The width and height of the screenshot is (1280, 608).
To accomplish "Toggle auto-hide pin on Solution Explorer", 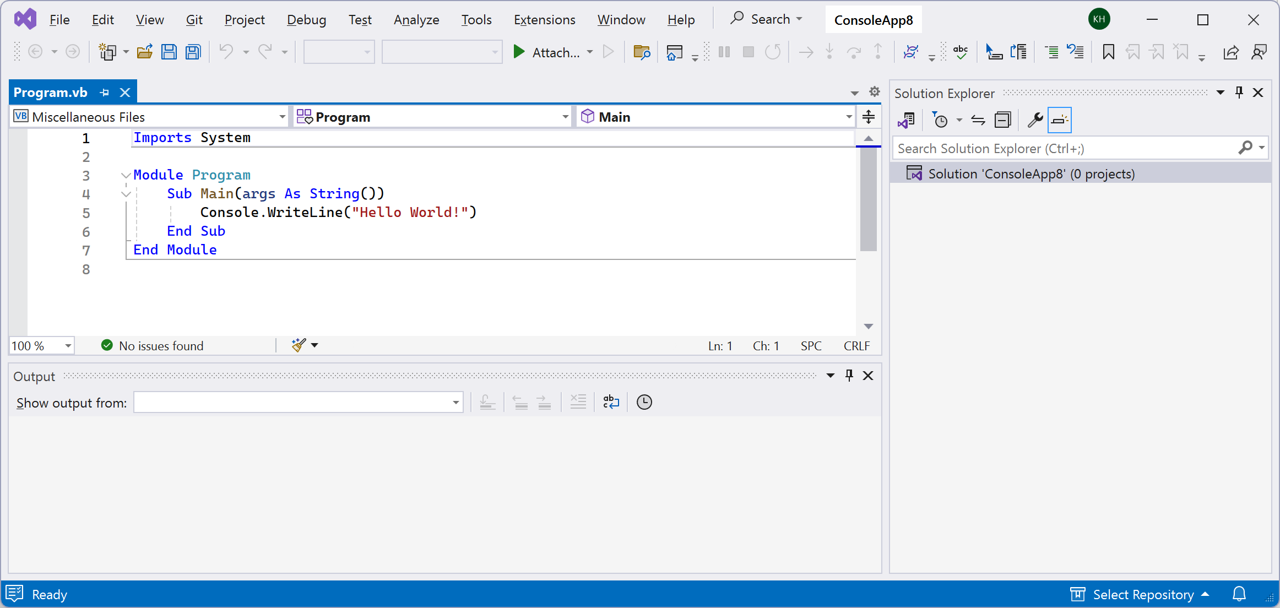I will [1239, 93].
